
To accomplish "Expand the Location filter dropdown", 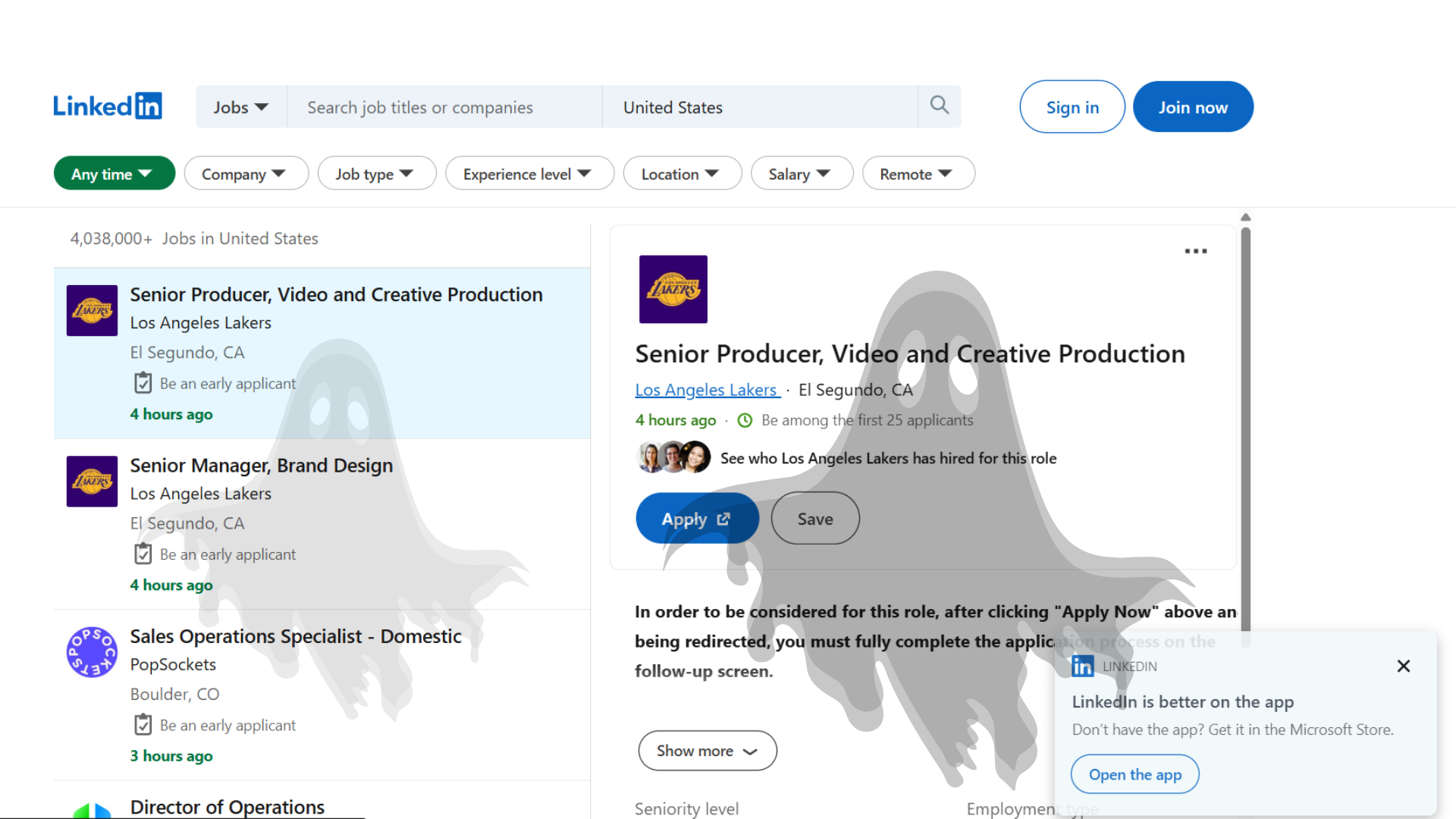I will tap(682, 174).
